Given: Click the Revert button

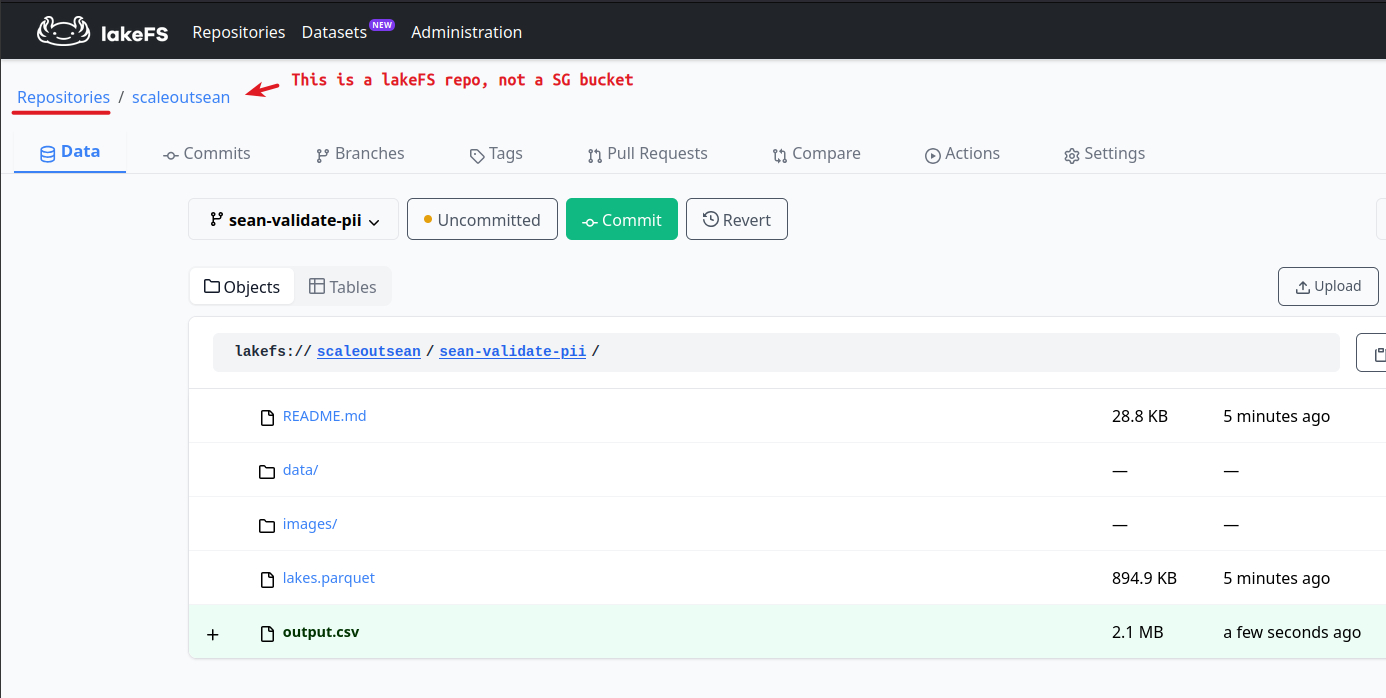Looking at the screenshot, I should pyautogui.click(x=737, y=219).
